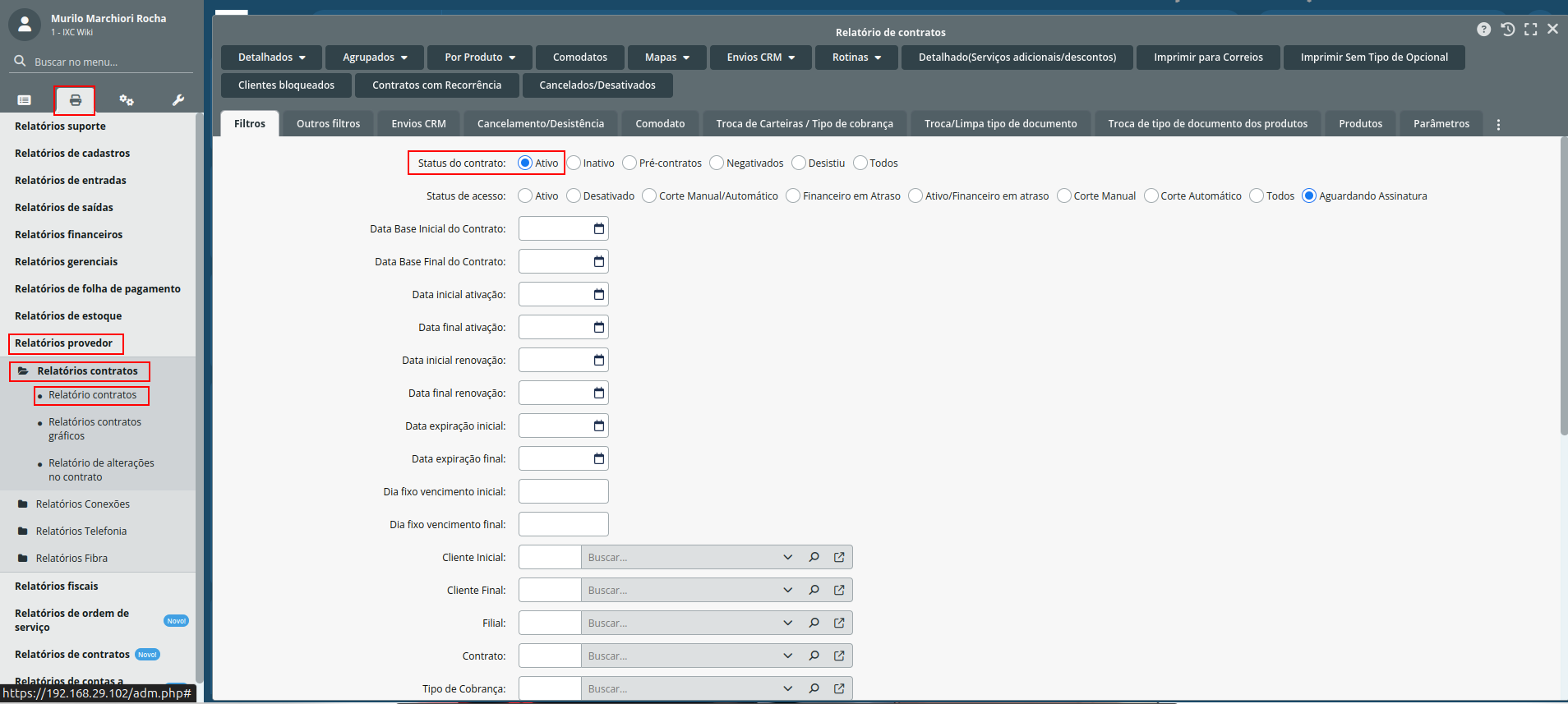The height and width of the screenshot is (704, 1568).
Task: Open the Detalhados dropdown
Action: [271, 58]
